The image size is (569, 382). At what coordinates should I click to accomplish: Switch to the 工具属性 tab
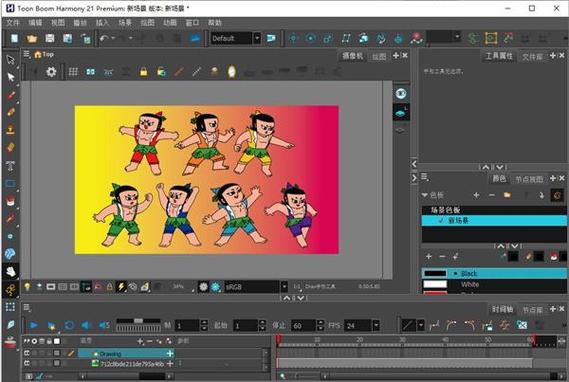pos(499,56)
